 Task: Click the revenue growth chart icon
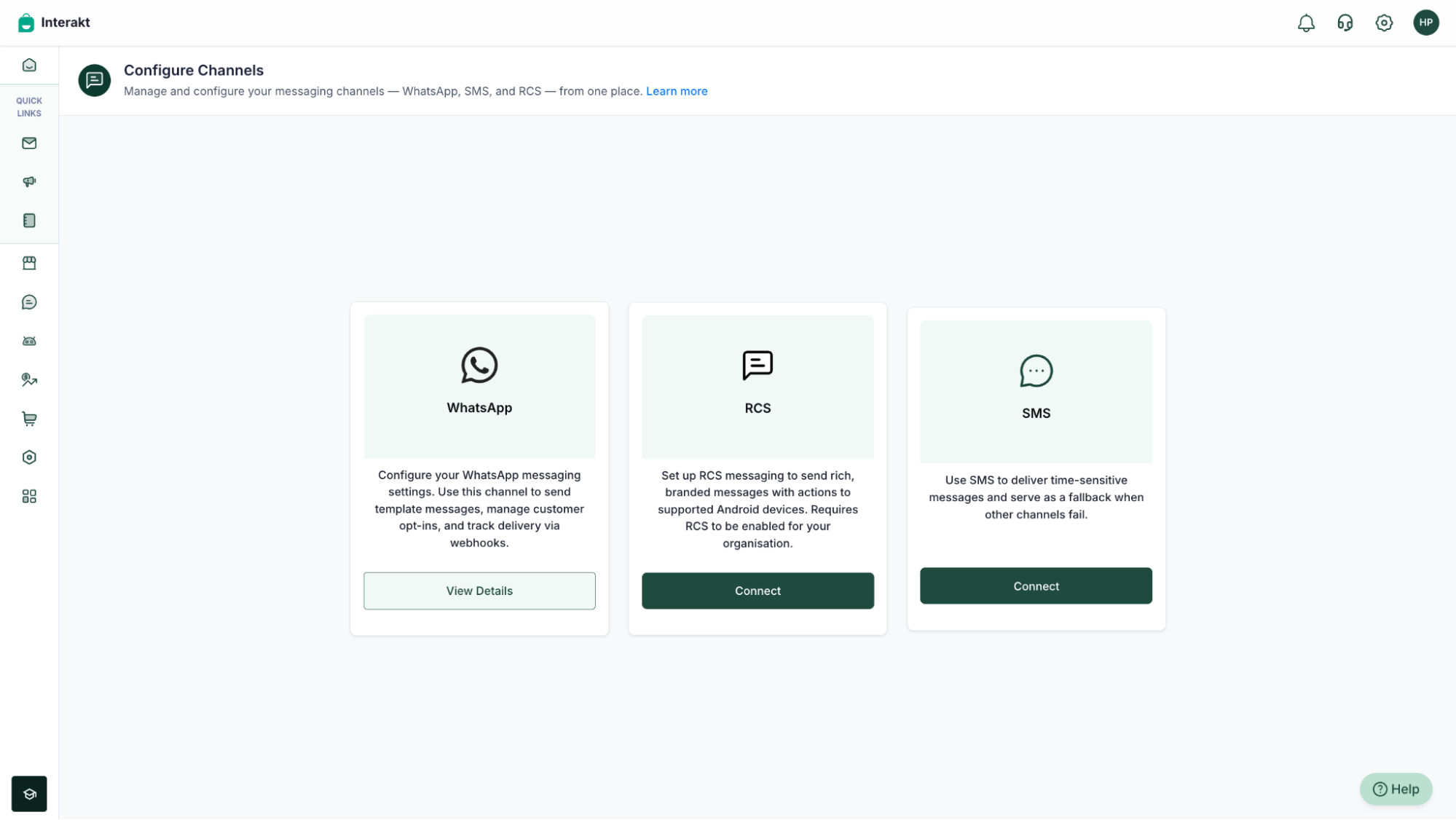click(x=29, y=379)
